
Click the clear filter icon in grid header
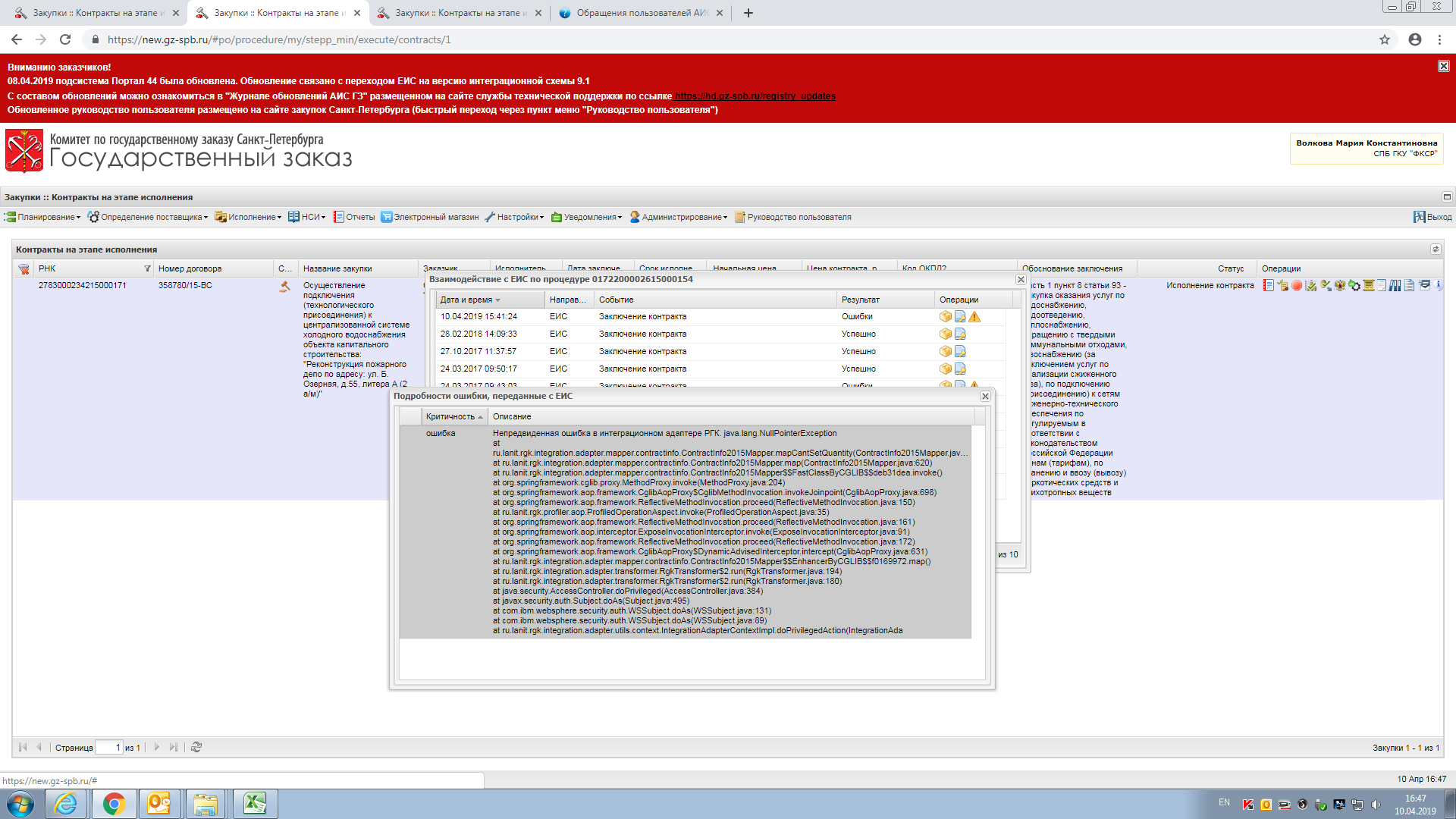(24, 269)
